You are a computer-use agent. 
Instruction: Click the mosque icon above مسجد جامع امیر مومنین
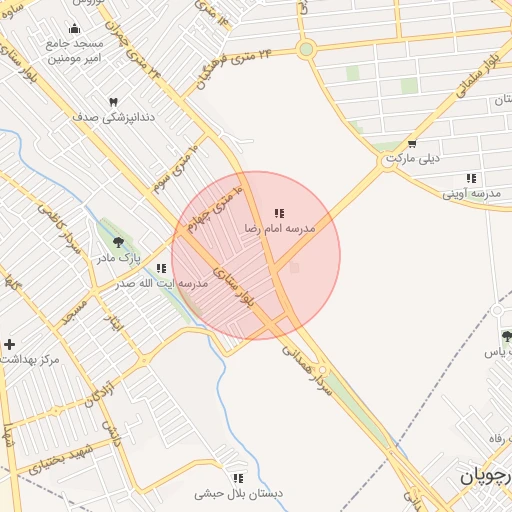tap(74, 29)
